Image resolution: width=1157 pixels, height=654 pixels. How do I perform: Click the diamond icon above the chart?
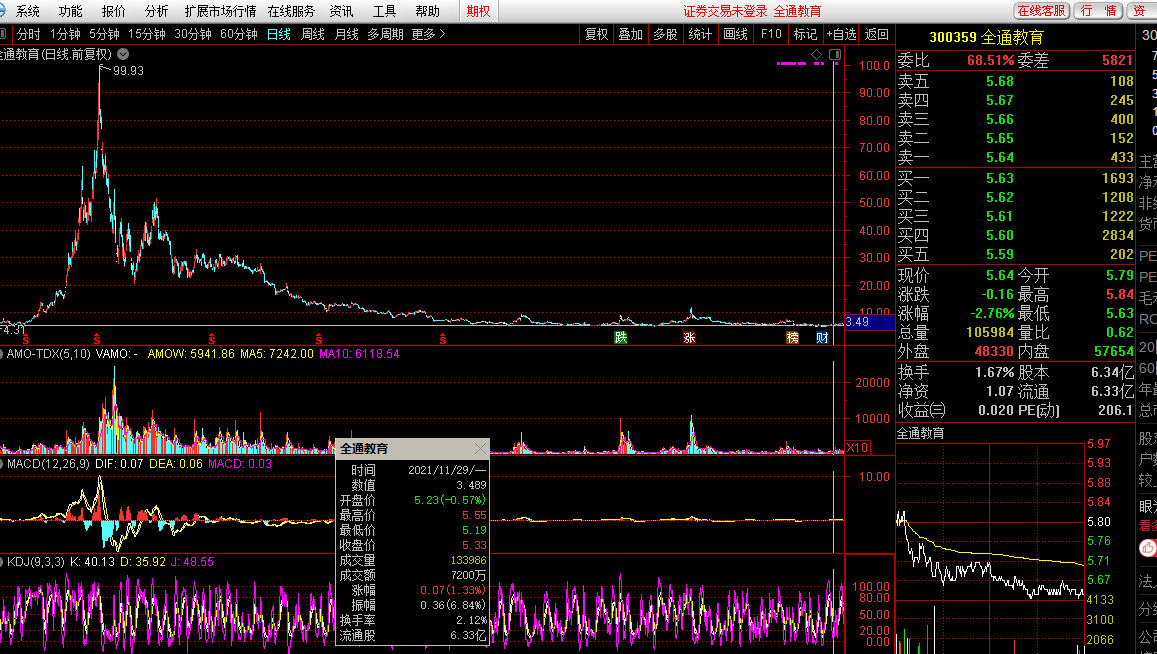click(x=816, y=55)
